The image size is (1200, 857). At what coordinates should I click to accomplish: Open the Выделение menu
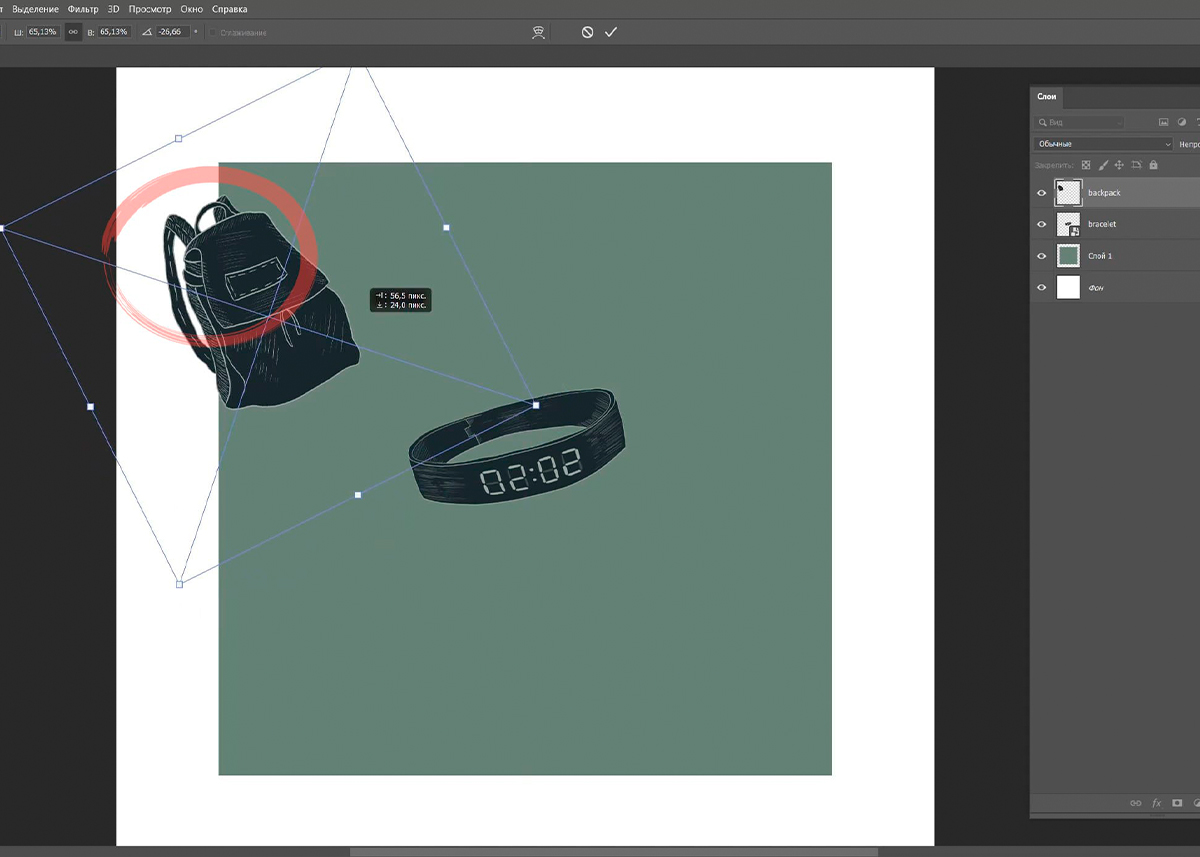click(x=35, y=9)
